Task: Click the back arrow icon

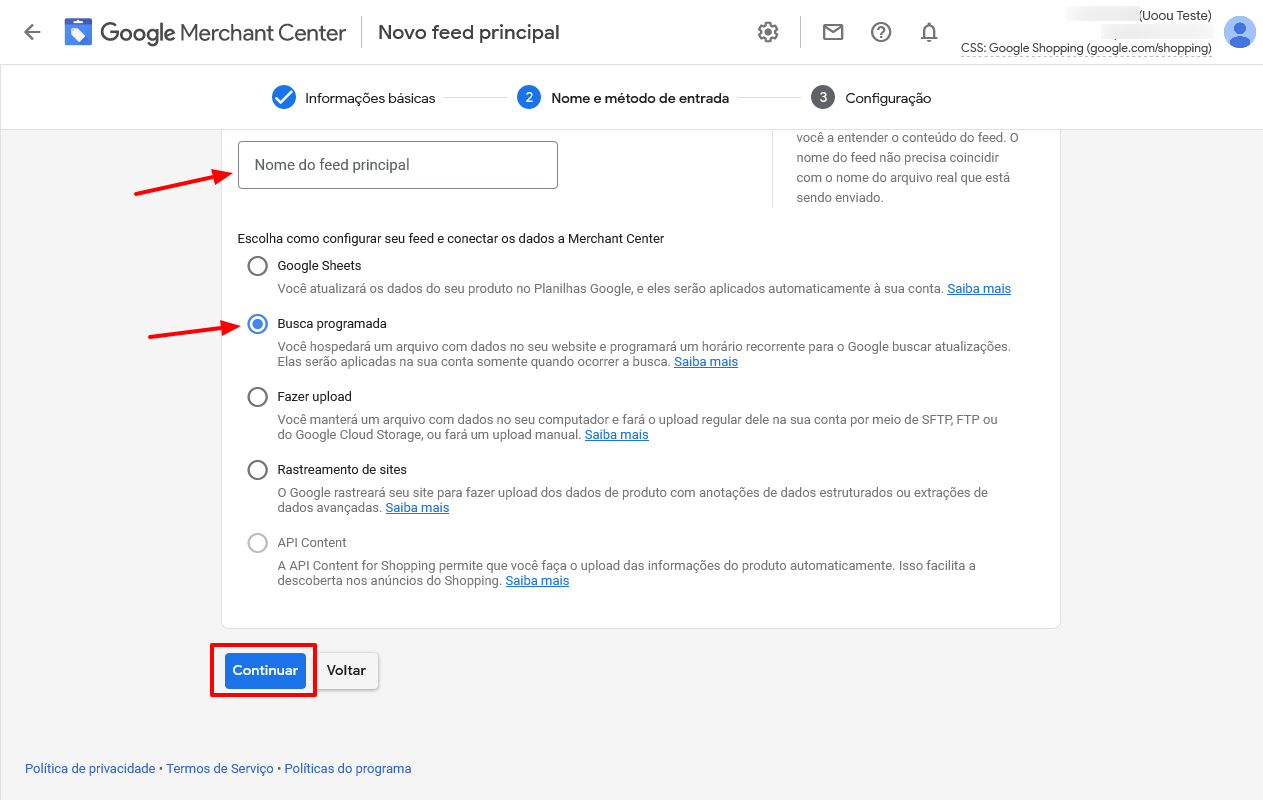Action: (x=32, y=32)
